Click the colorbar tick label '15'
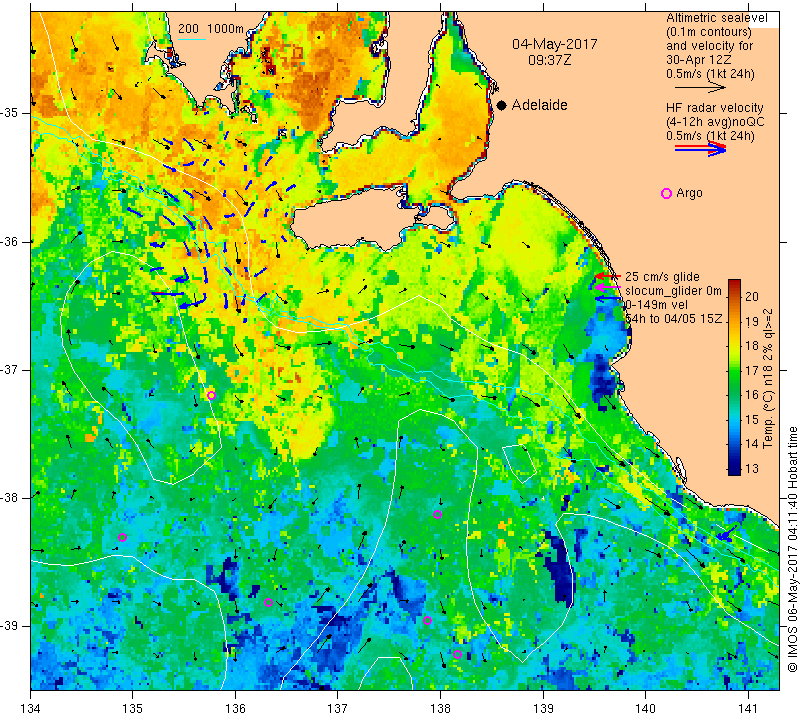800x720 pixels. pos(752,419)
